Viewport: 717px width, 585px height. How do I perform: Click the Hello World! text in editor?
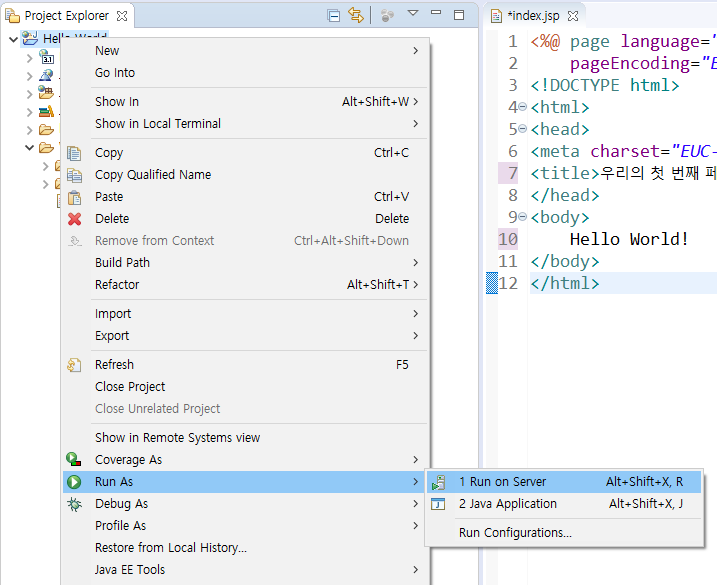(629, 239)
